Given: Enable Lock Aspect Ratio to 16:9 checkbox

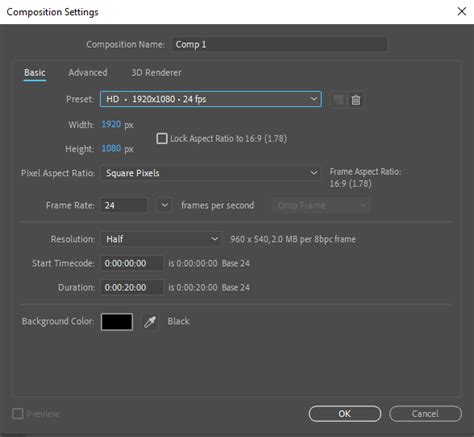Looking at the screenshot, I should point(162,139).
